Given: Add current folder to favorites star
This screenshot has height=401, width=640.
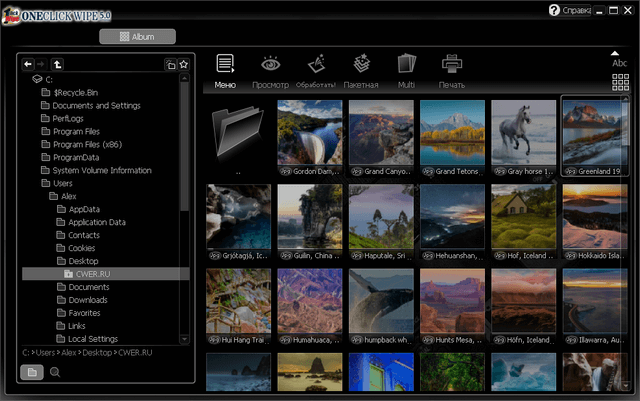Looking at the screenshot, I should coord(183,64).
